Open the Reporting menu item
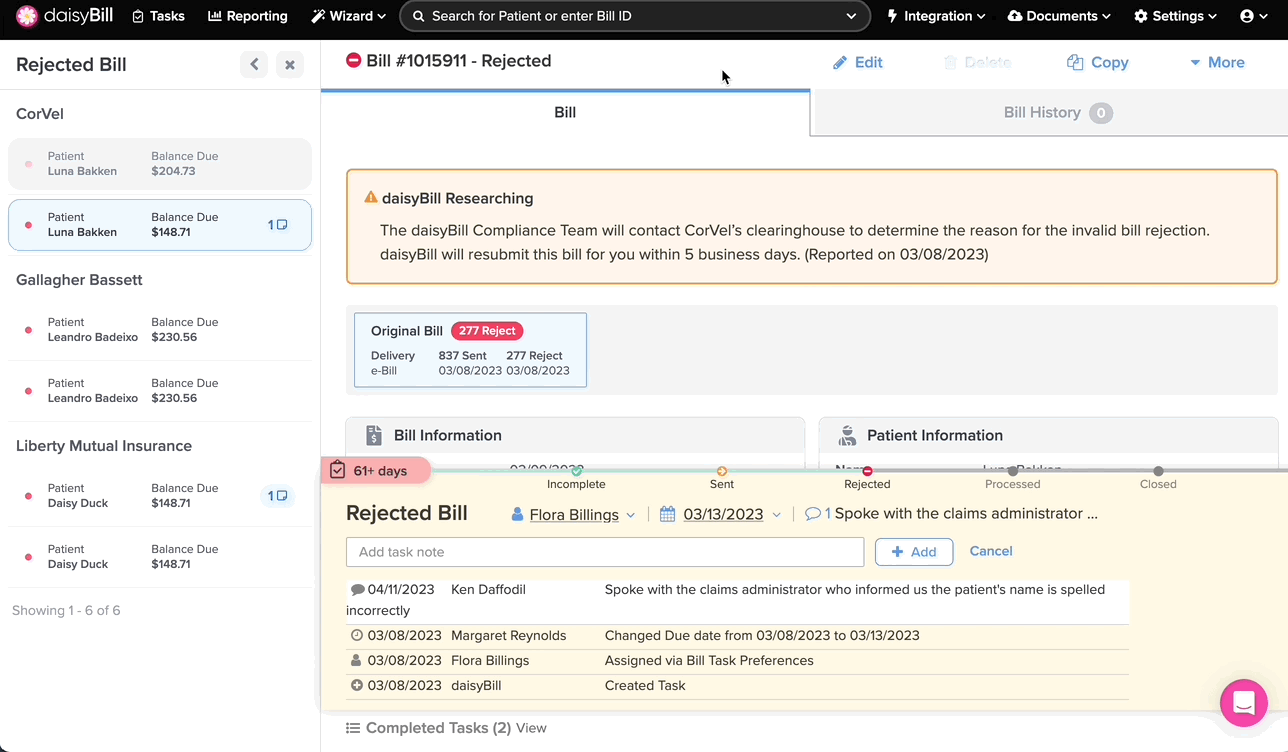The image size is (1288, 752). click(247, 16)
